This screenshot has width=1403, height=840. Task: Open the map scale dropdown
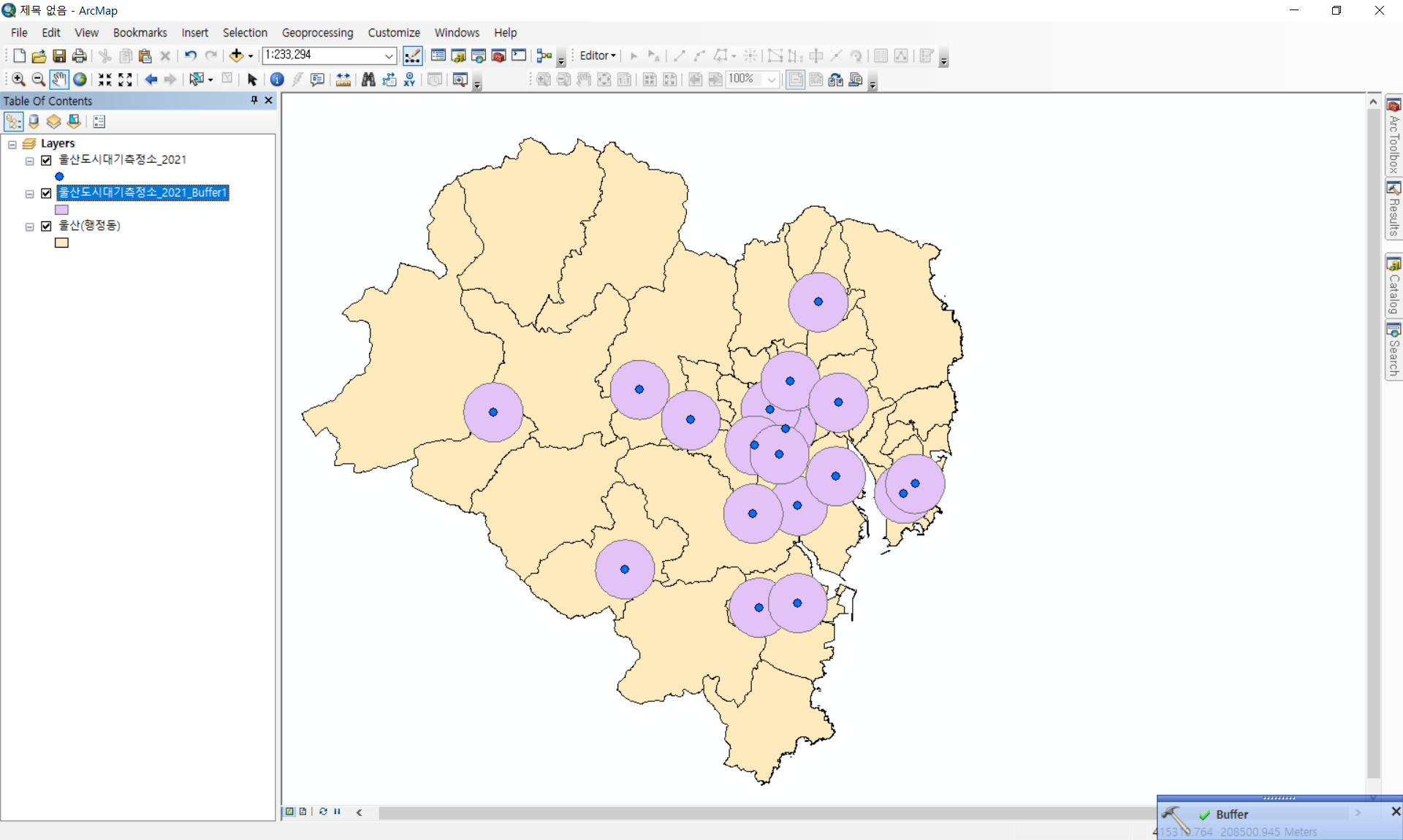click(389, 56)
